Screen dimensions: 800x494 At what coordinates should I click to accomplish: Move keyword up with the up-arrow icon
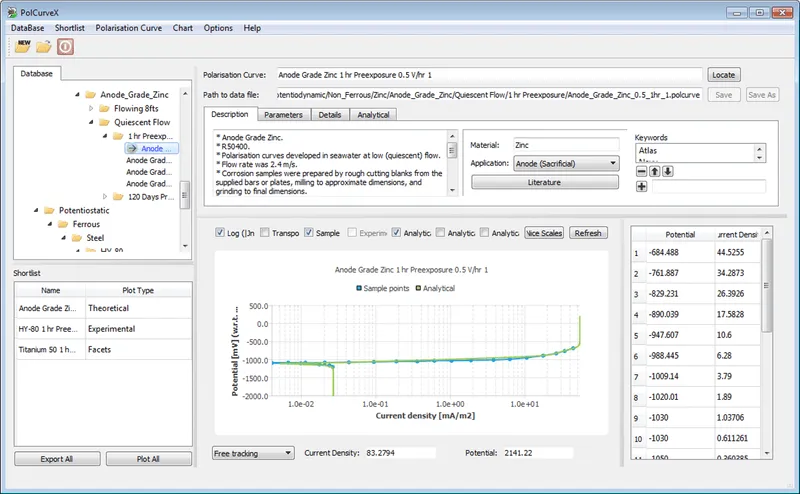click(654, 171)
